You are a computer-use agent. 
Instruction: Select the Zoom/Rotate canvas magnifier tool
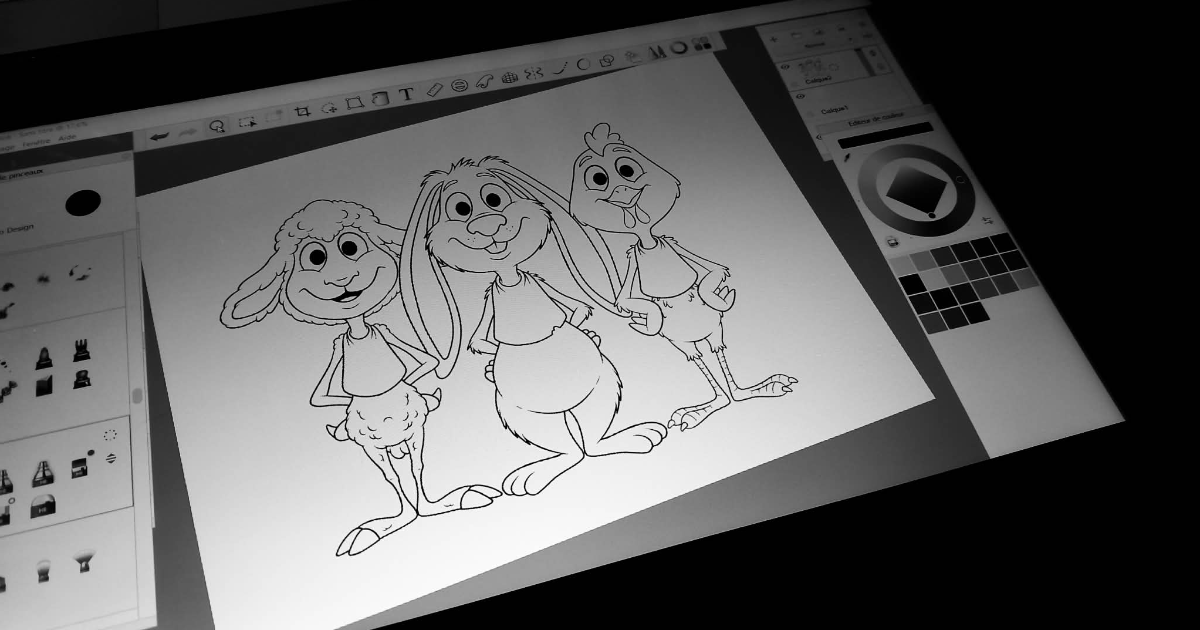(x=216, y=126)
